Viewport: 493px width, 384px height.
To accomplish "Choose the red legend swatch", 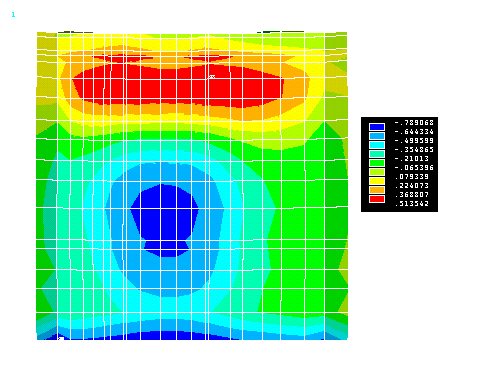I will click(377, 199).
